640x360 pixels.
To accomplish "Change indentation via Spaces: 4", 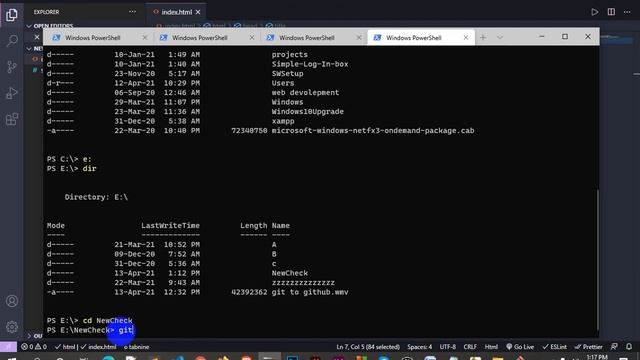I will (419, 347).
